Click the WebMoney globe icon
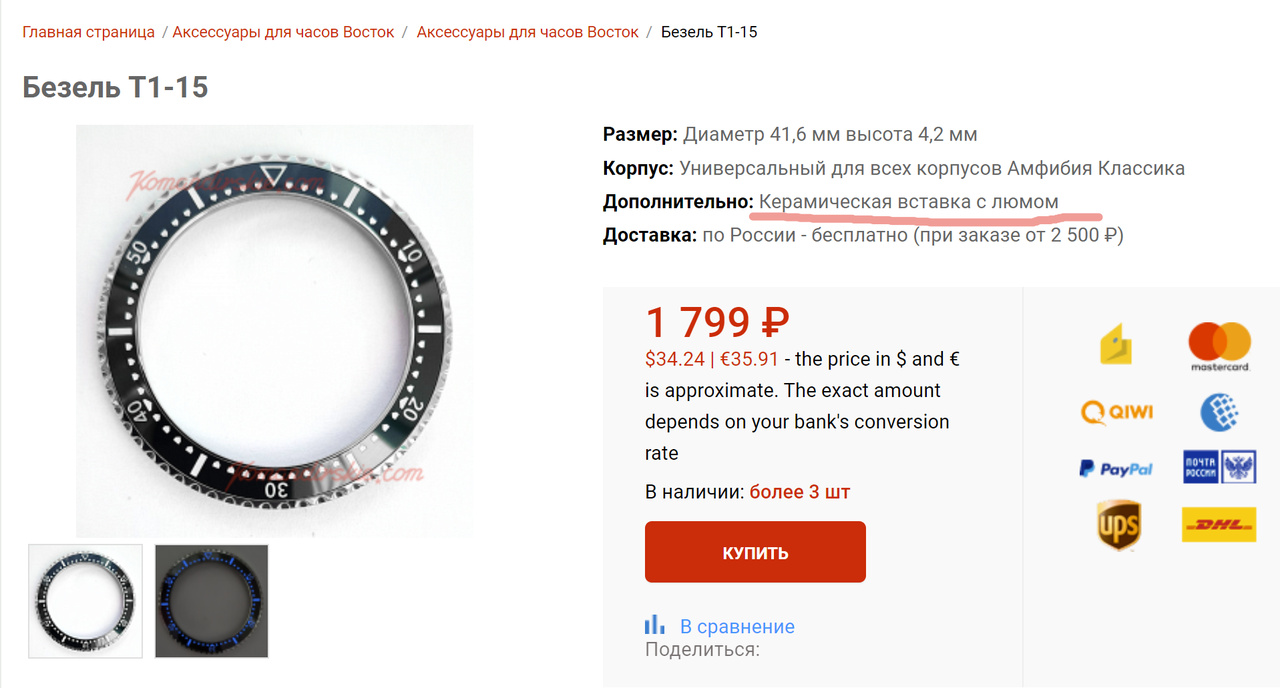Viewport: 1280px width, 688px height. 1219,411
